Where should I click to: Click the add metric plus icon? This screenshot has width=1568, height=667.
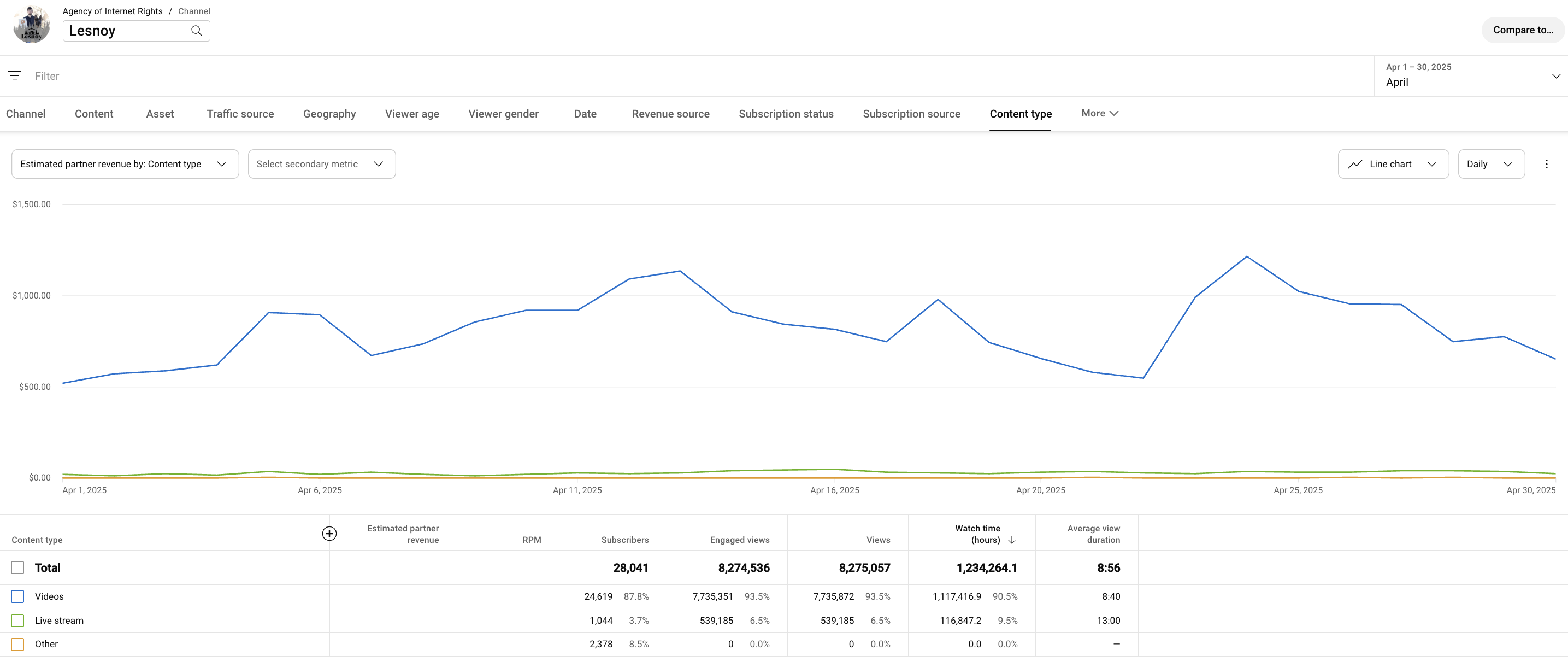pyautogui.click(x=329, y=534)
